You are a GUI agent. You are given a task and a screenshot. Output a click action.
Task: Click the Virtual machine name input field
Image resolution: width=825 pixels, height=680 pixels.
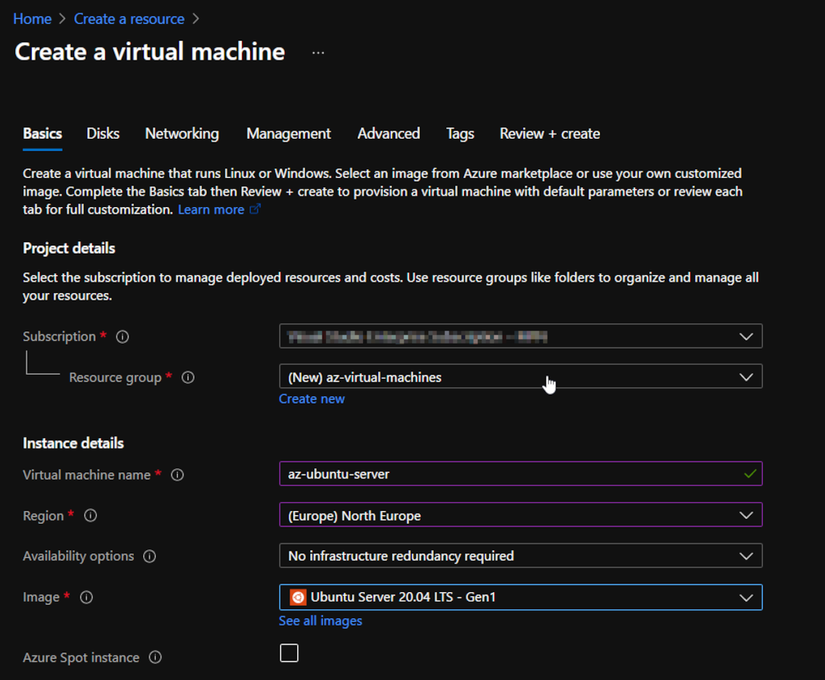coord(520,474)
